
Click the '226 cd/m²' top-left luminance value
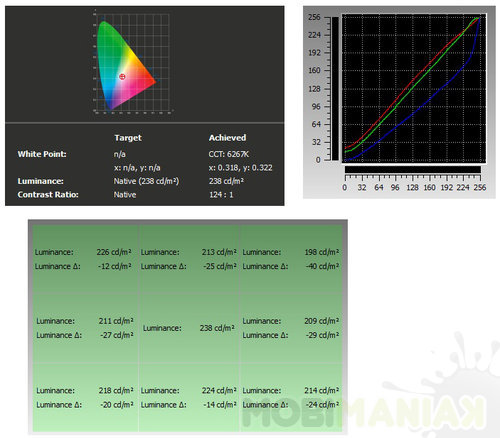114,252
